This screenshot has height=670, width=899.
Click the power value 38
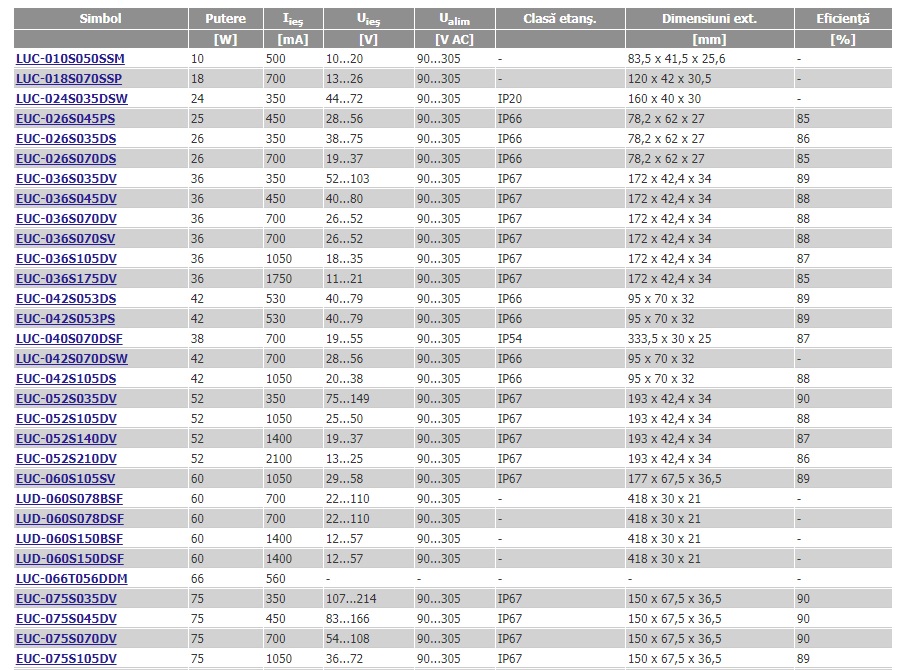(197, 339)
